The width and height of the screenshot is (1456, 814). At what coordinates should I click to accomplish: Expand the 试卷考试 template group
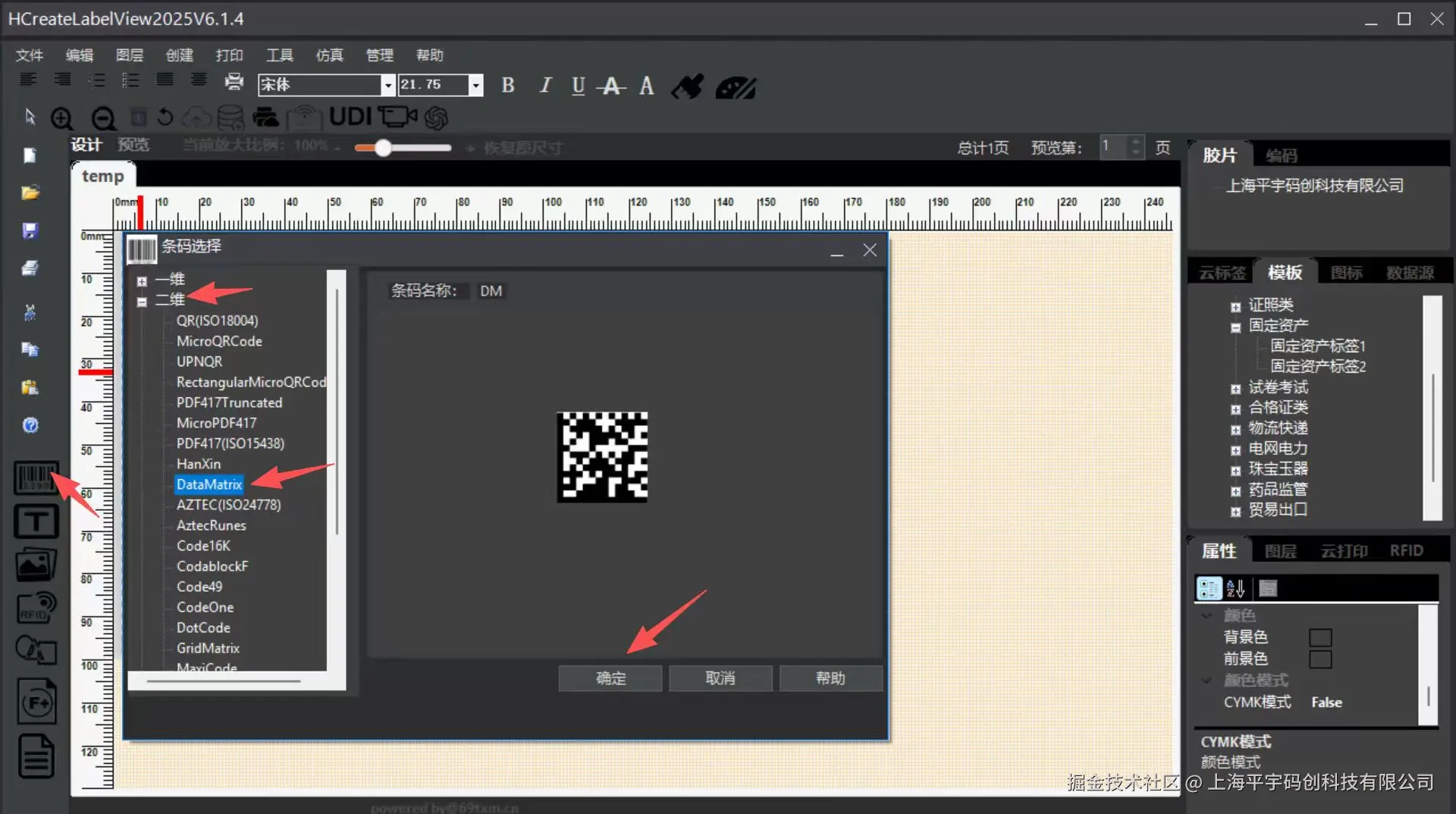click(1235, 389)
